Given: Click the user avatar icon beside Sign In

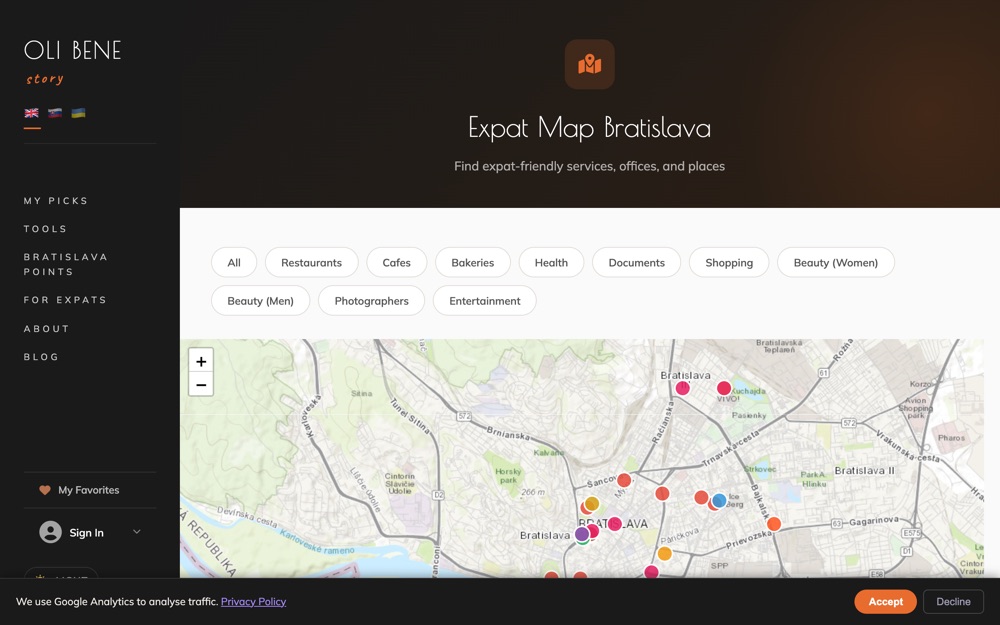Looking at the screenshot, I should pos(50,532).
